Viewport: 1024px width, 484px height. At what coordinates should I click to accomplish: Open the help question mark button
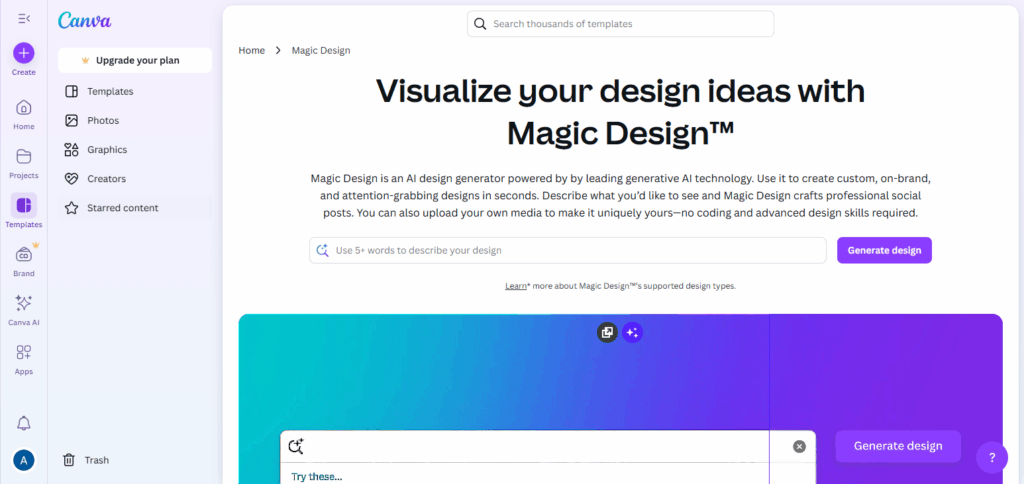(992, 458)
